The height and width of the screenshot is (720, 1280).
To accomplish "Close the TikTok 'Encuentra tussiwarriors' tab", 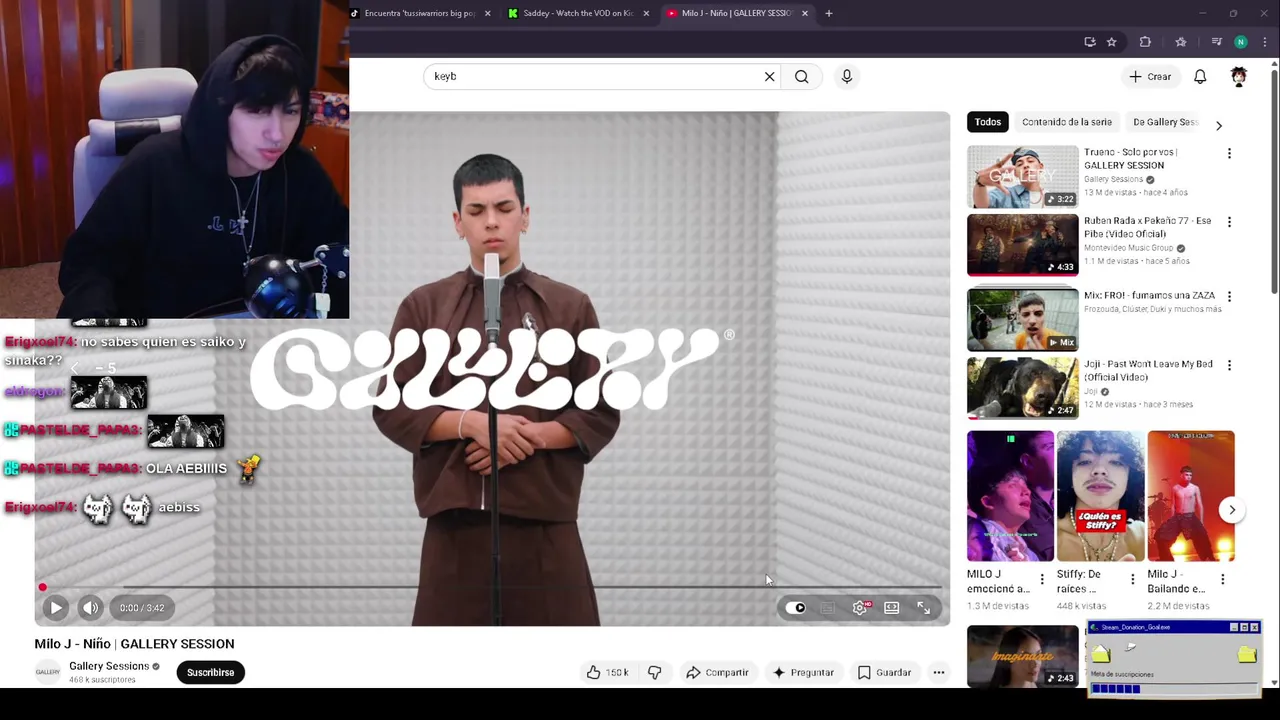I will pyautogui.click(x=487, y=13).
